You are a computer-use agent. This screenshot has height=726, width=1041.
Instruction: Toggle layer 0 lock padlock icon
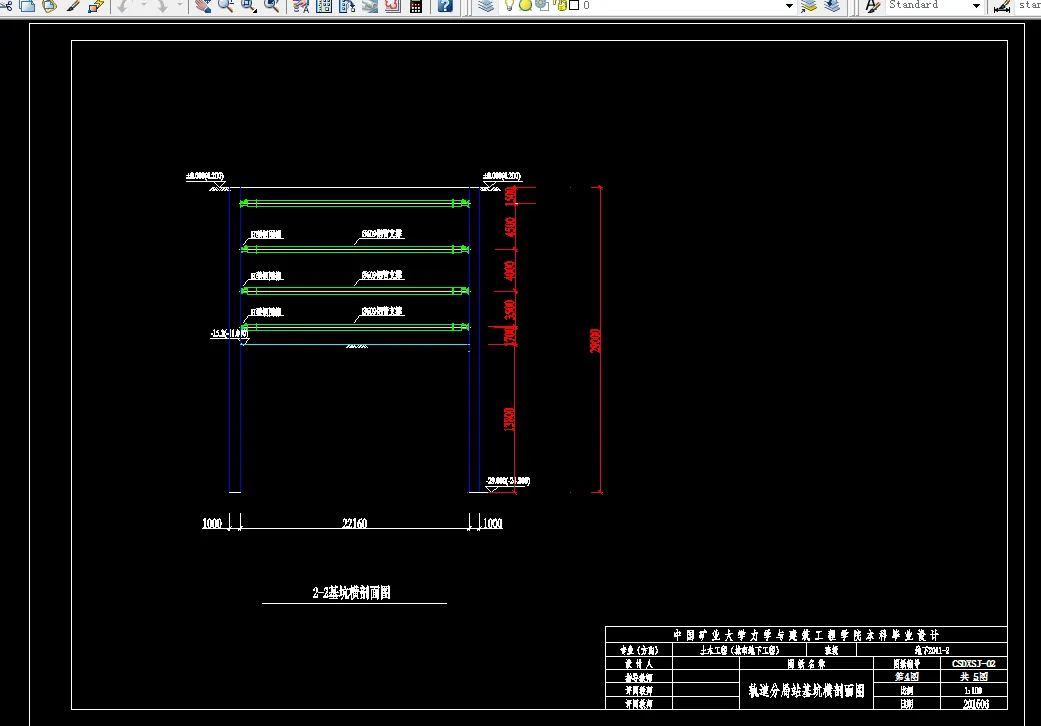[561, 5]
